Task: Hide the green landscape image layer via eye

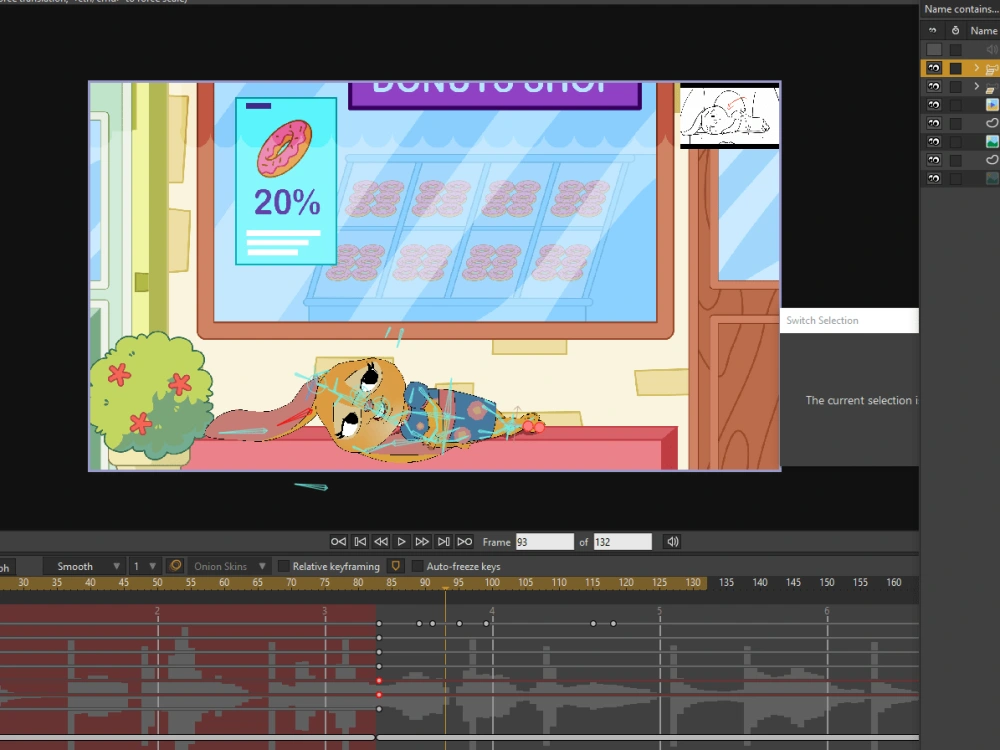Action: 934,142
